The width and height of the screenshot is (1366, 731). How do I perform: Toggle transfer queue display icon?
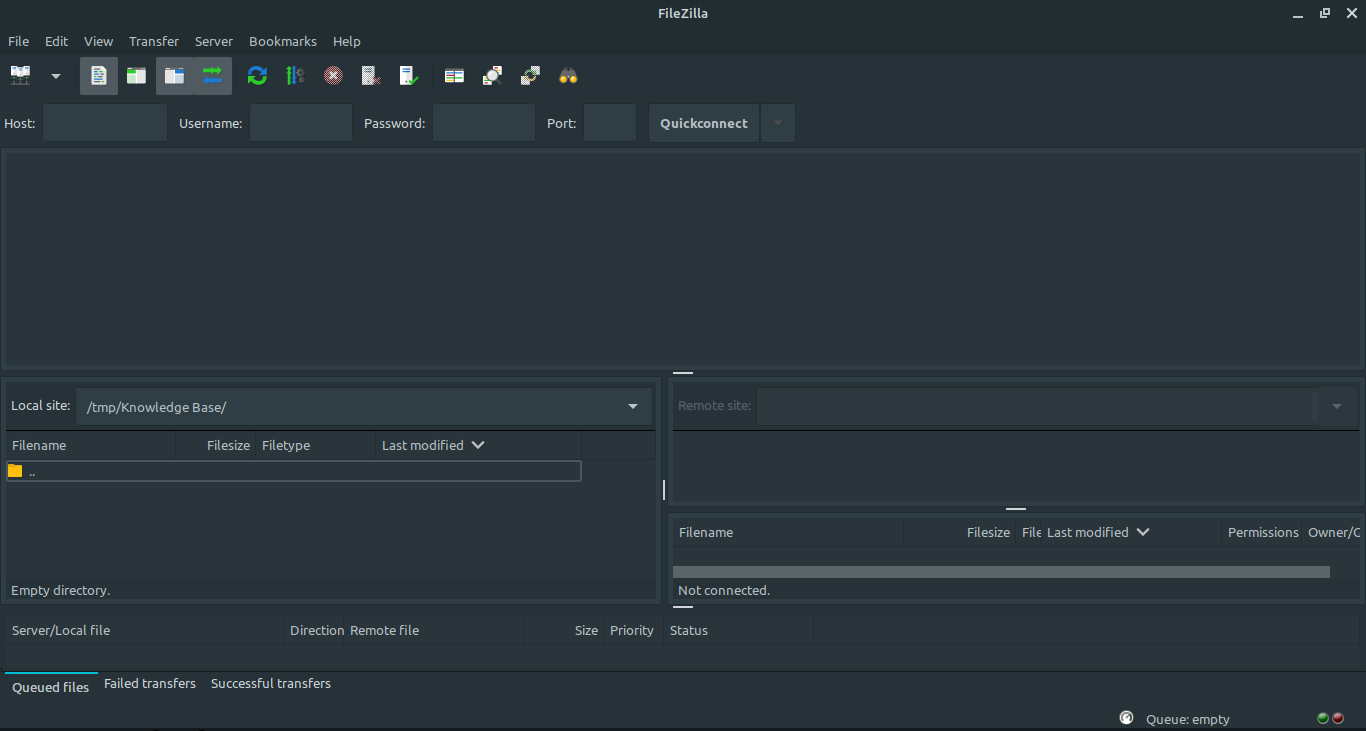pos(212,76)
